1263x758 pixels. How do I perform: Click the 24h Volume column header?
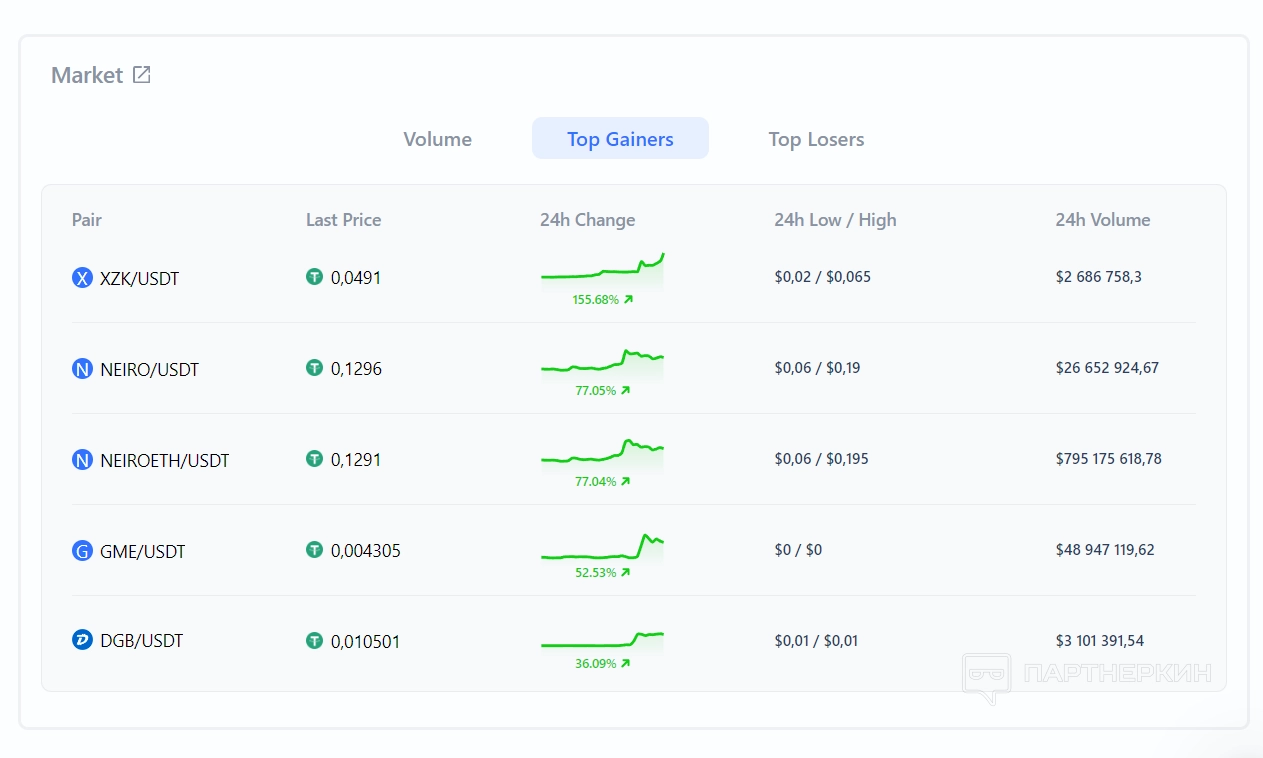(x=1102, y=220)
